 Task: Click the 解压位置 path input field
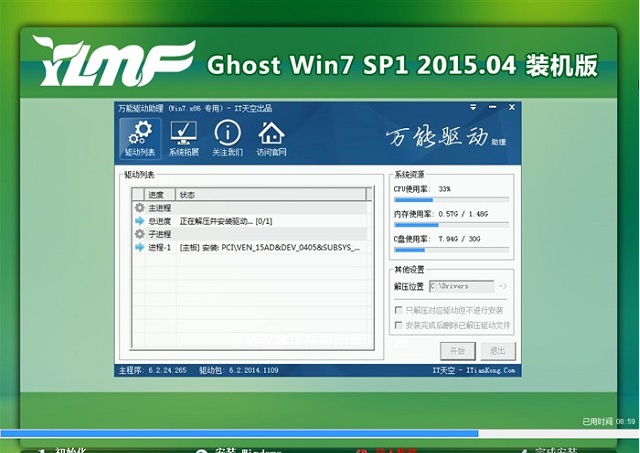click(x=461, y=286)
